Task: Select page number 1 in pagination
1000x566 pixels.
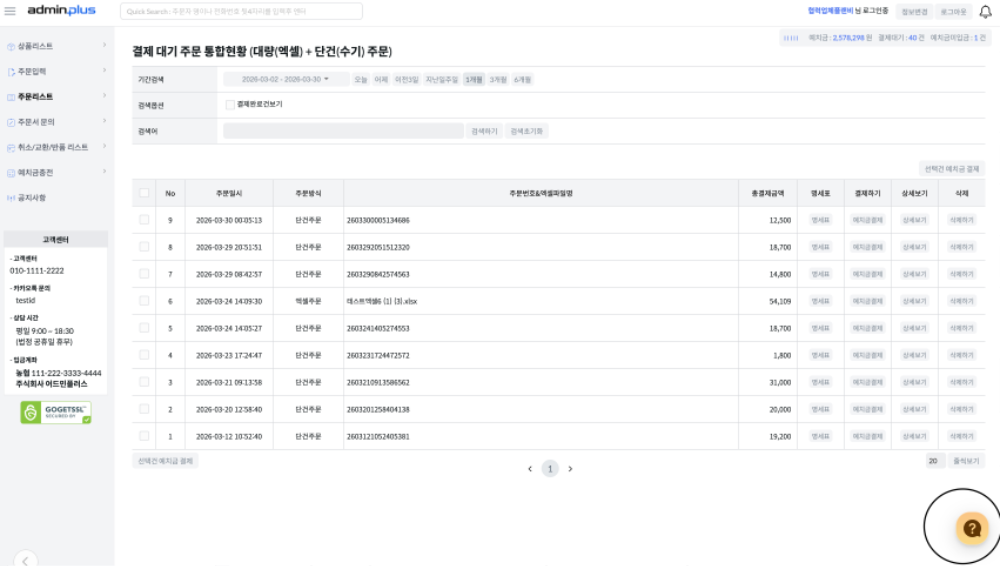Action: 550,469
